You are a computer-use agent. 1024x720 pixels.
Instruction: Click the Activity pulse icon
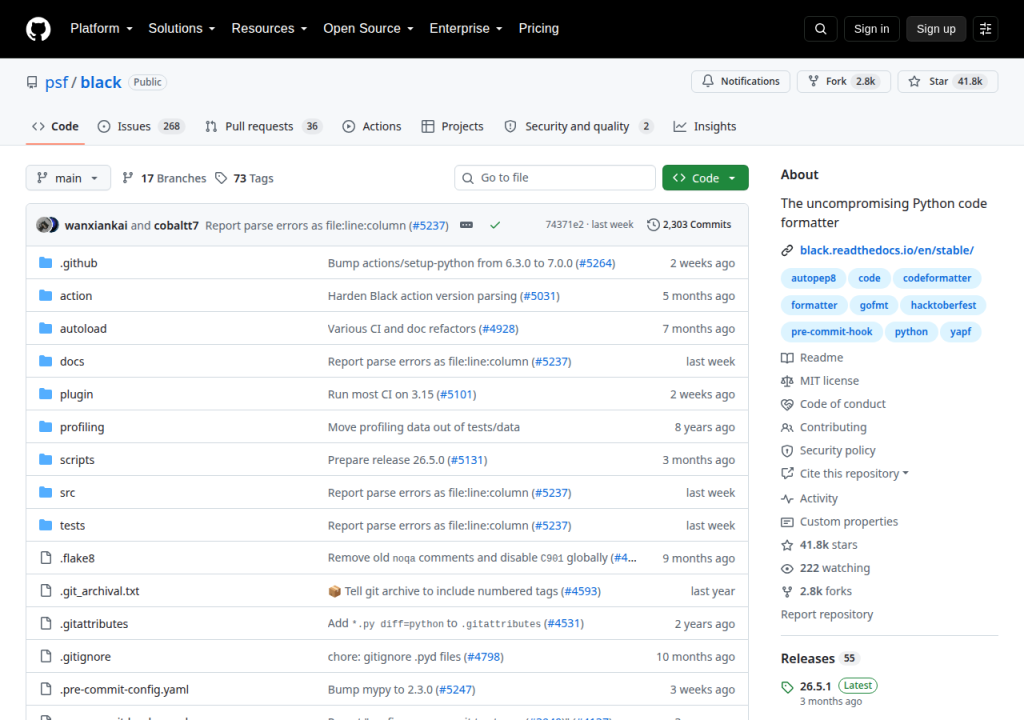(x=787, y=499)
